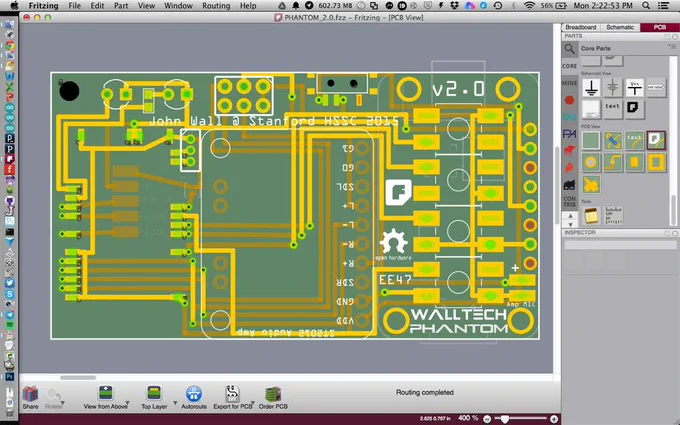Select the schematic frame part
The image size is (680, 425).
(x=591, y=109)
